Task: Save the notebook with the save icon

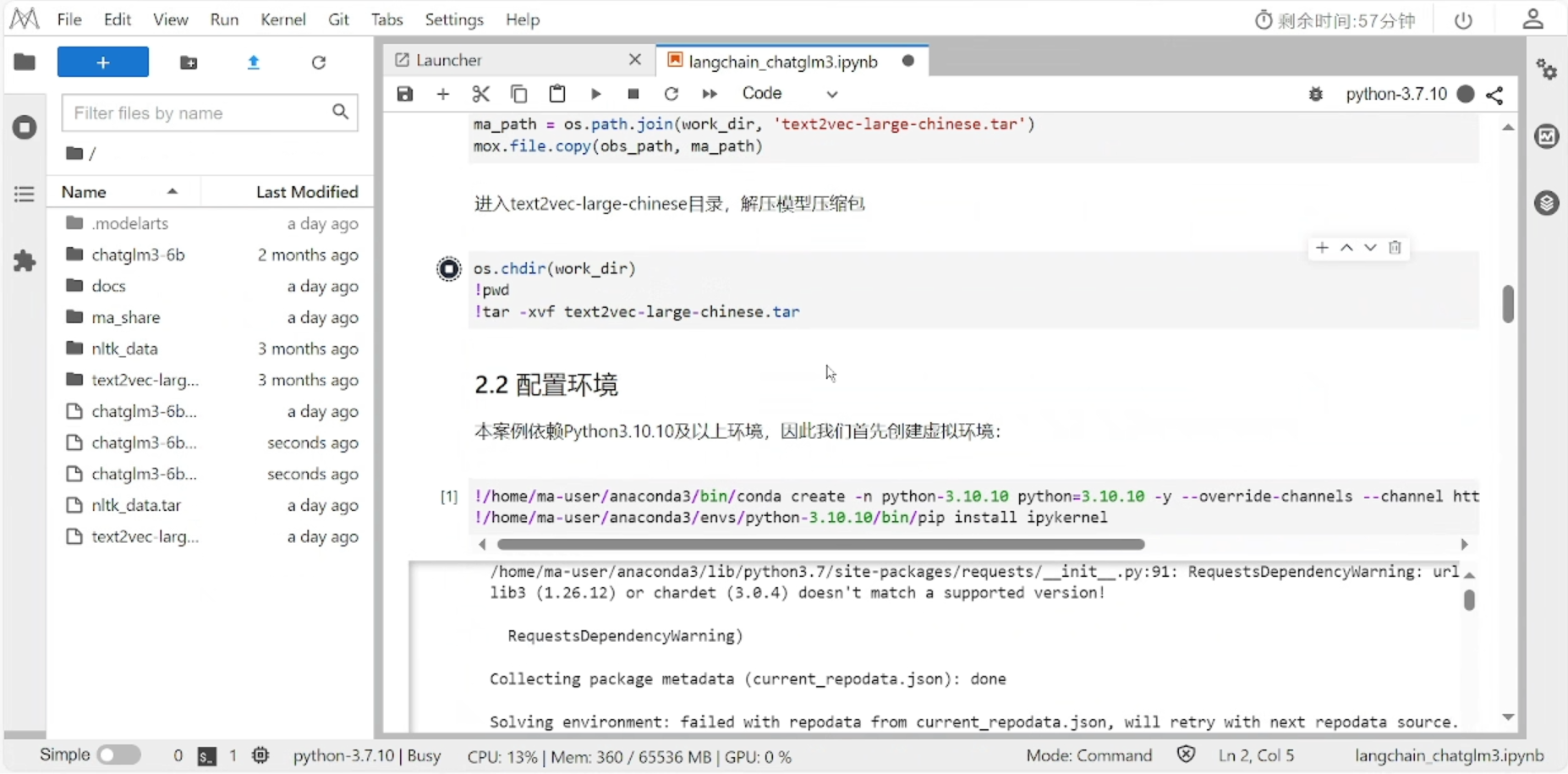Action: [x=404, y=94]
